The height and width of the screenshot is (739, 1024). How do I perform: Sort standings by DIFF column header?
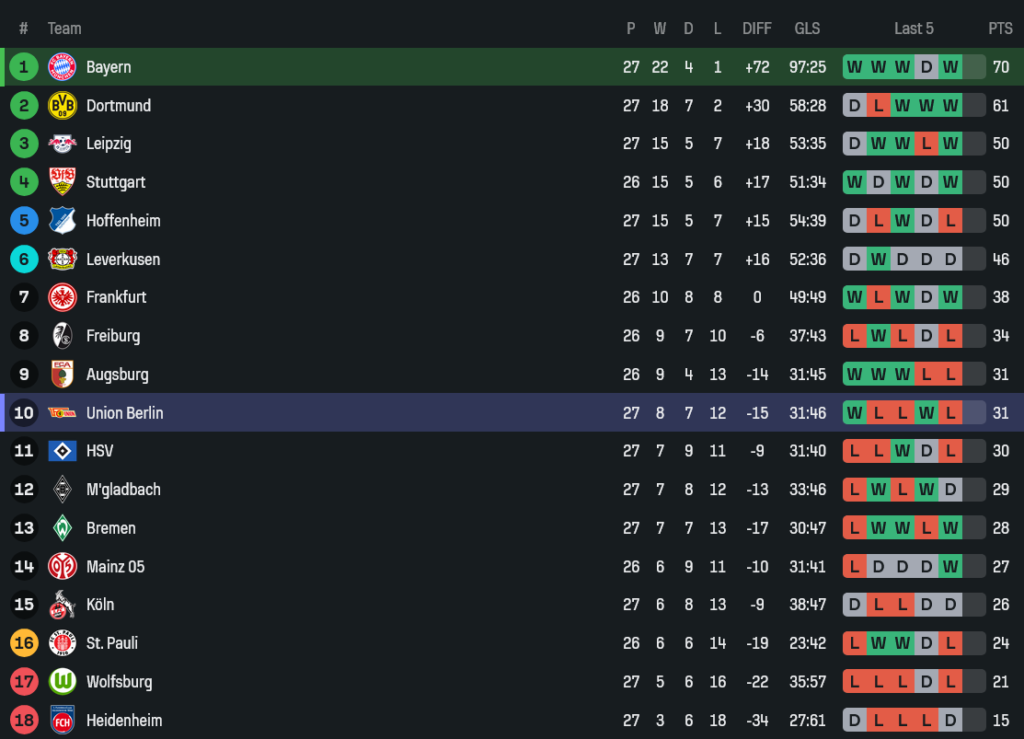coord(757,28)
